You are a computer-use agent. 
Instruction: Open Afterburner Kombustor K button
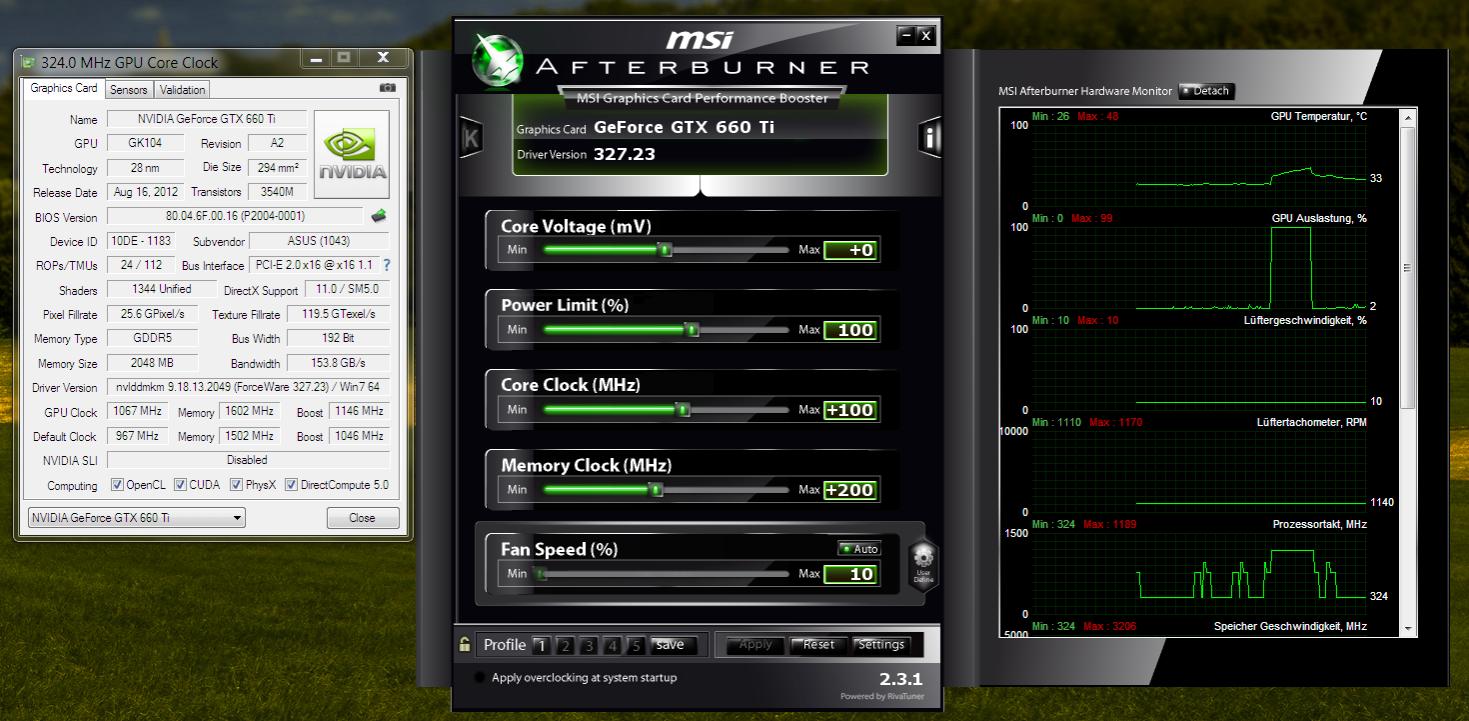point(471,139)
